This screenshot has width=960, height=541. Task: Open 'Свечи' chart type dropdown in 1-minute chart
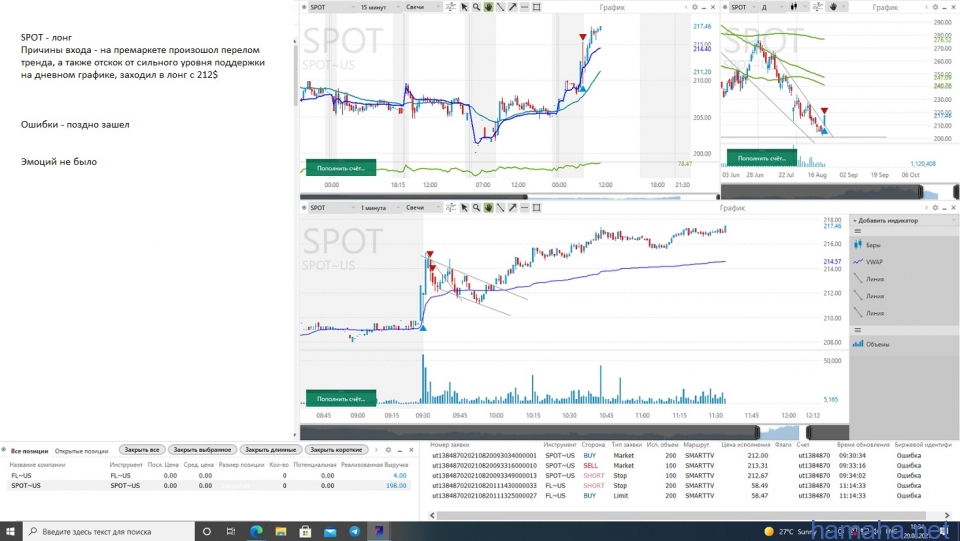[x=422, y=208]
